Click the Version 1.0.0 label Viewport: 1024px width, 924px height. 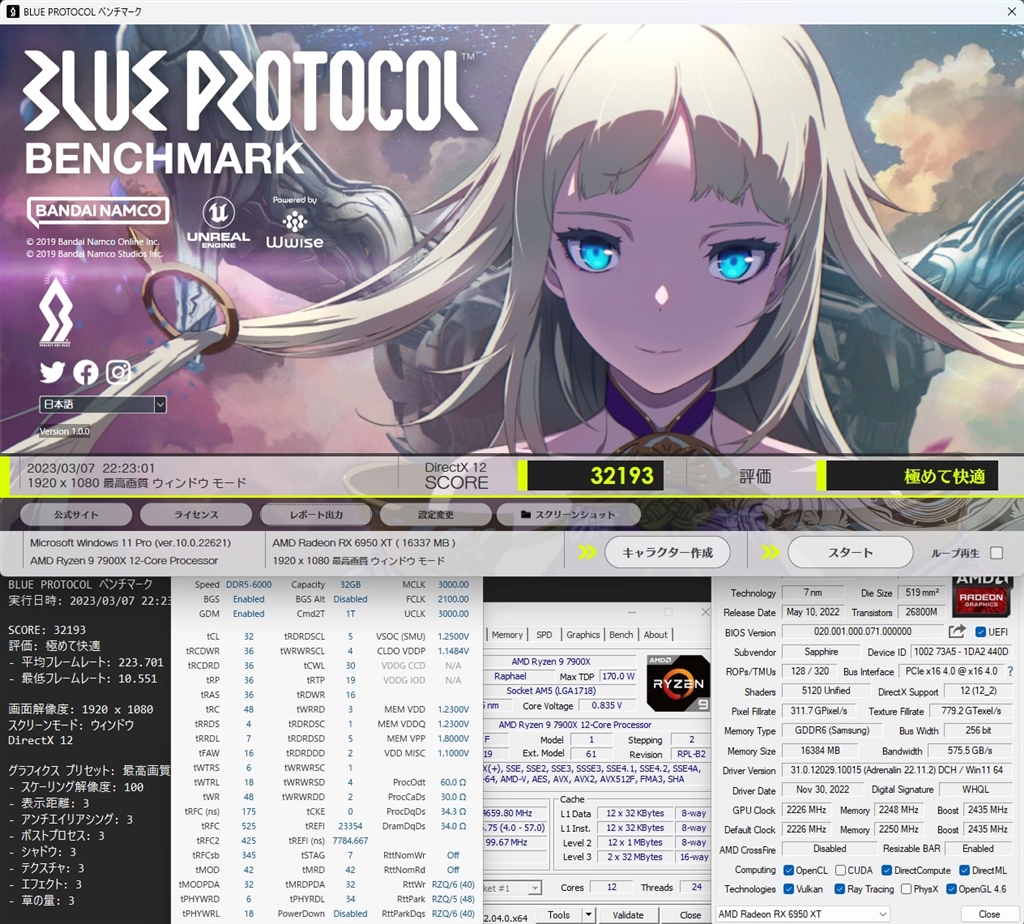coord(64,431)
